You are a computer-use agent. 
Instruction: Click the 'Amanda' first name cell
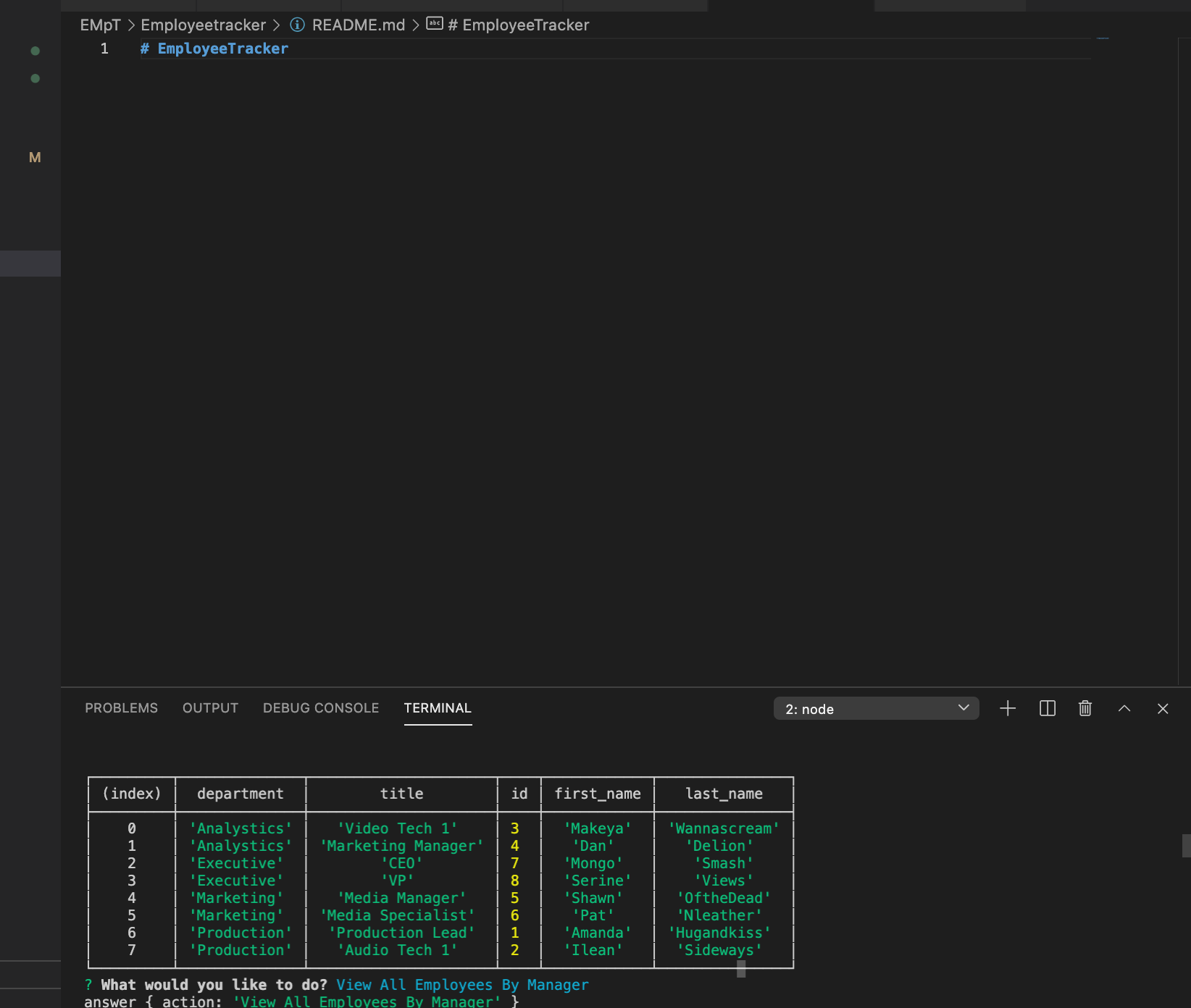pyautogui.click(x=598, y=933)
